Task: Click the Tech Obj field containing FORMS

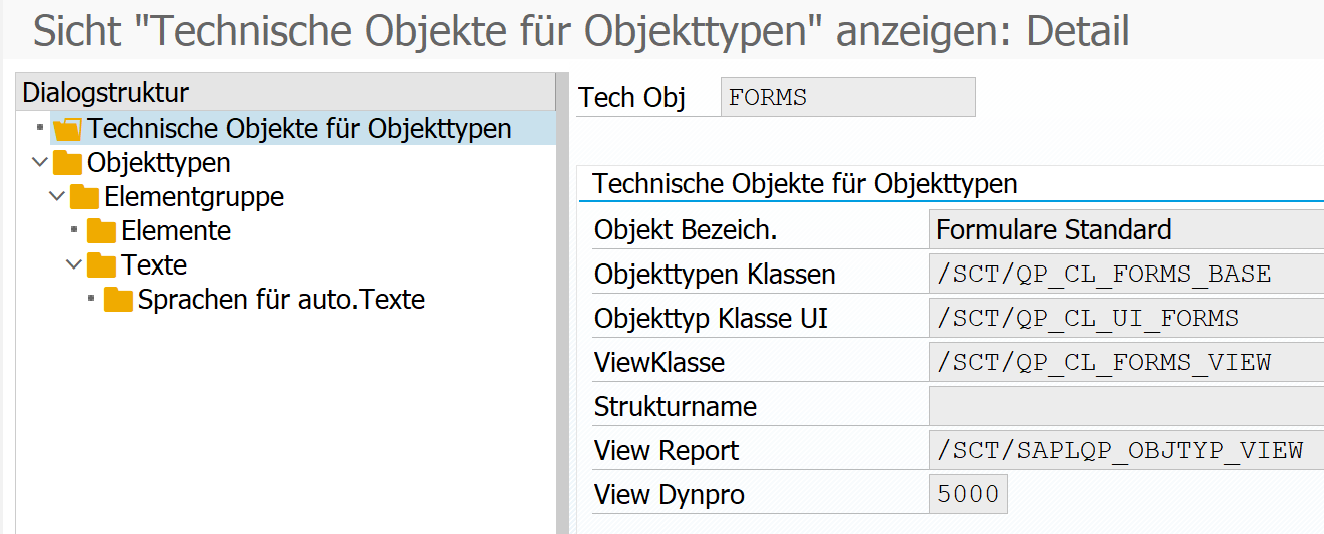Action: click(848, 97)
